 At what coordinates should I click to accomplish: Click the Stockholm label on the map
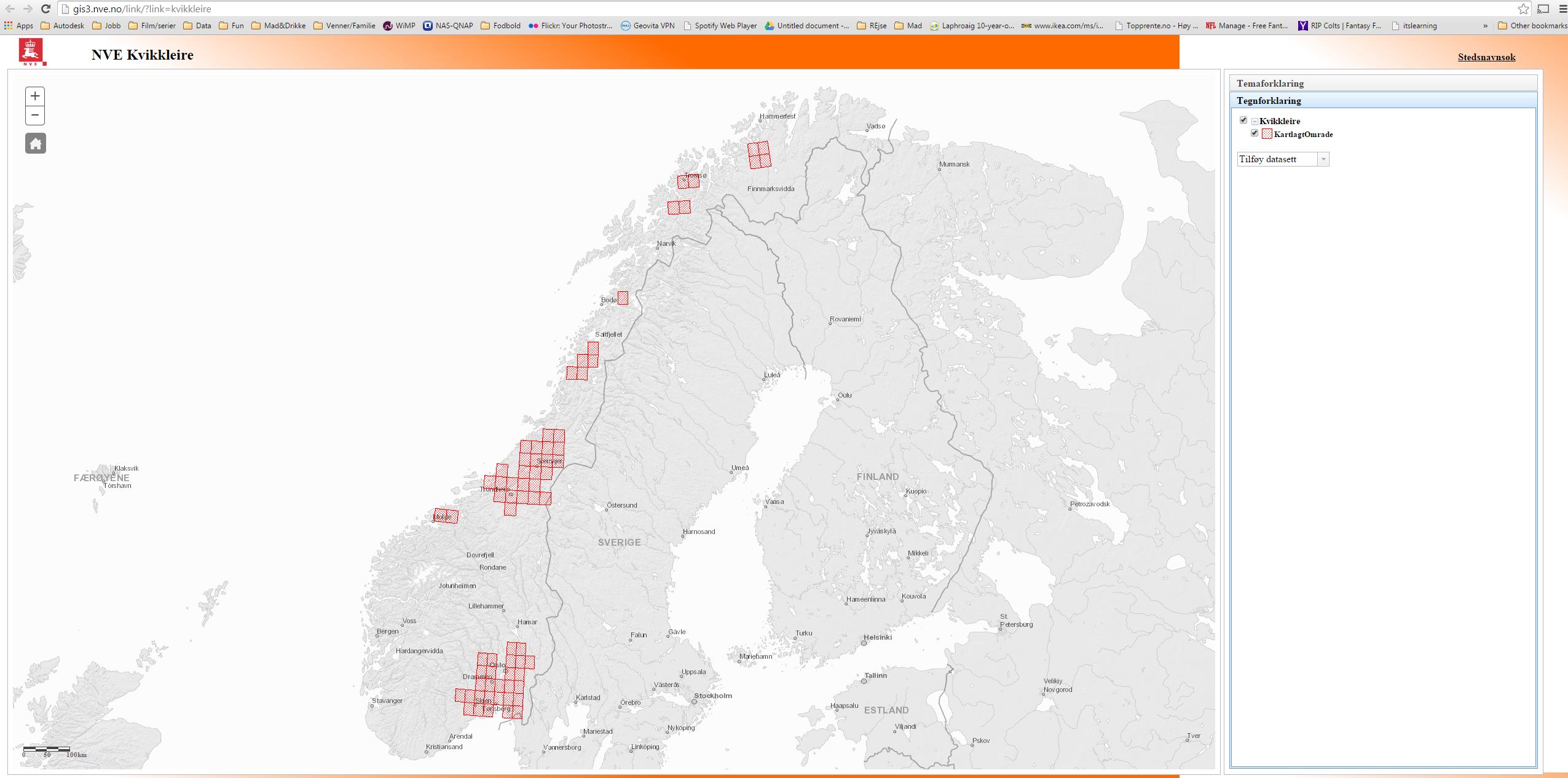pos(713,696)
